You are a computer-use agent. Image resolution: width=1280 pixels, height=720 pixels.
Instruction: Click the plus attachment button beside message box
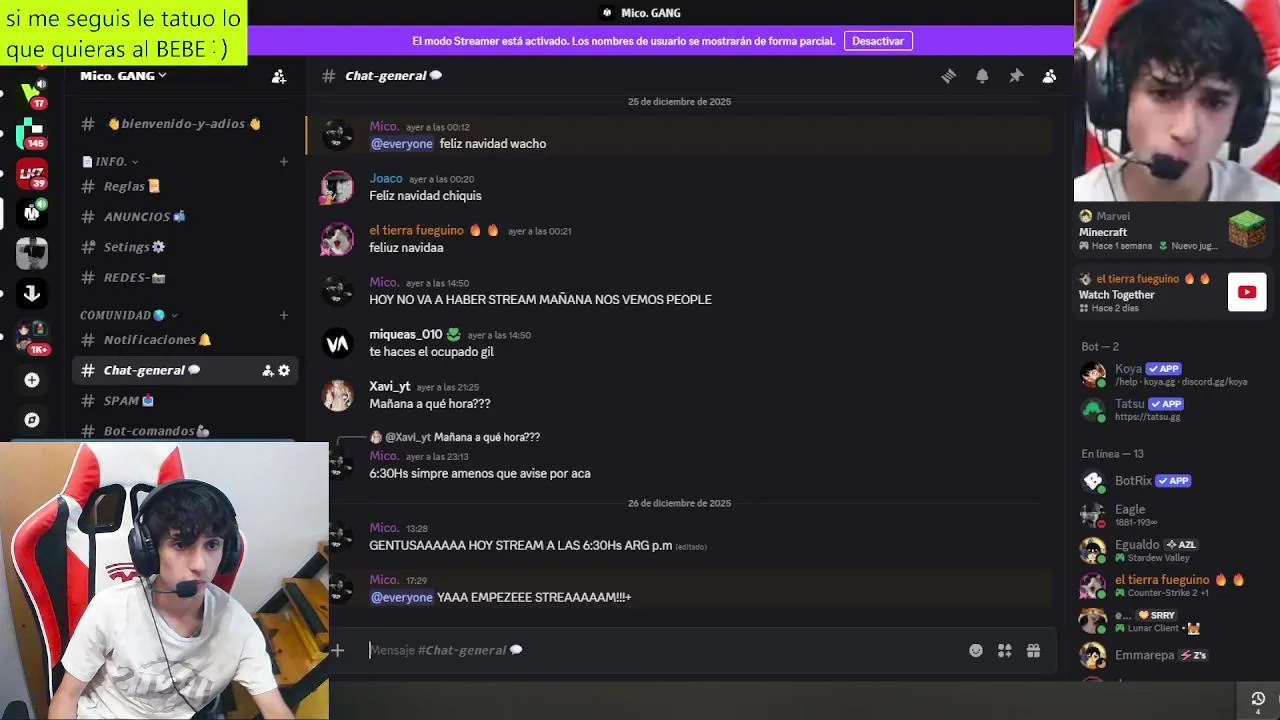pos(337,650)
